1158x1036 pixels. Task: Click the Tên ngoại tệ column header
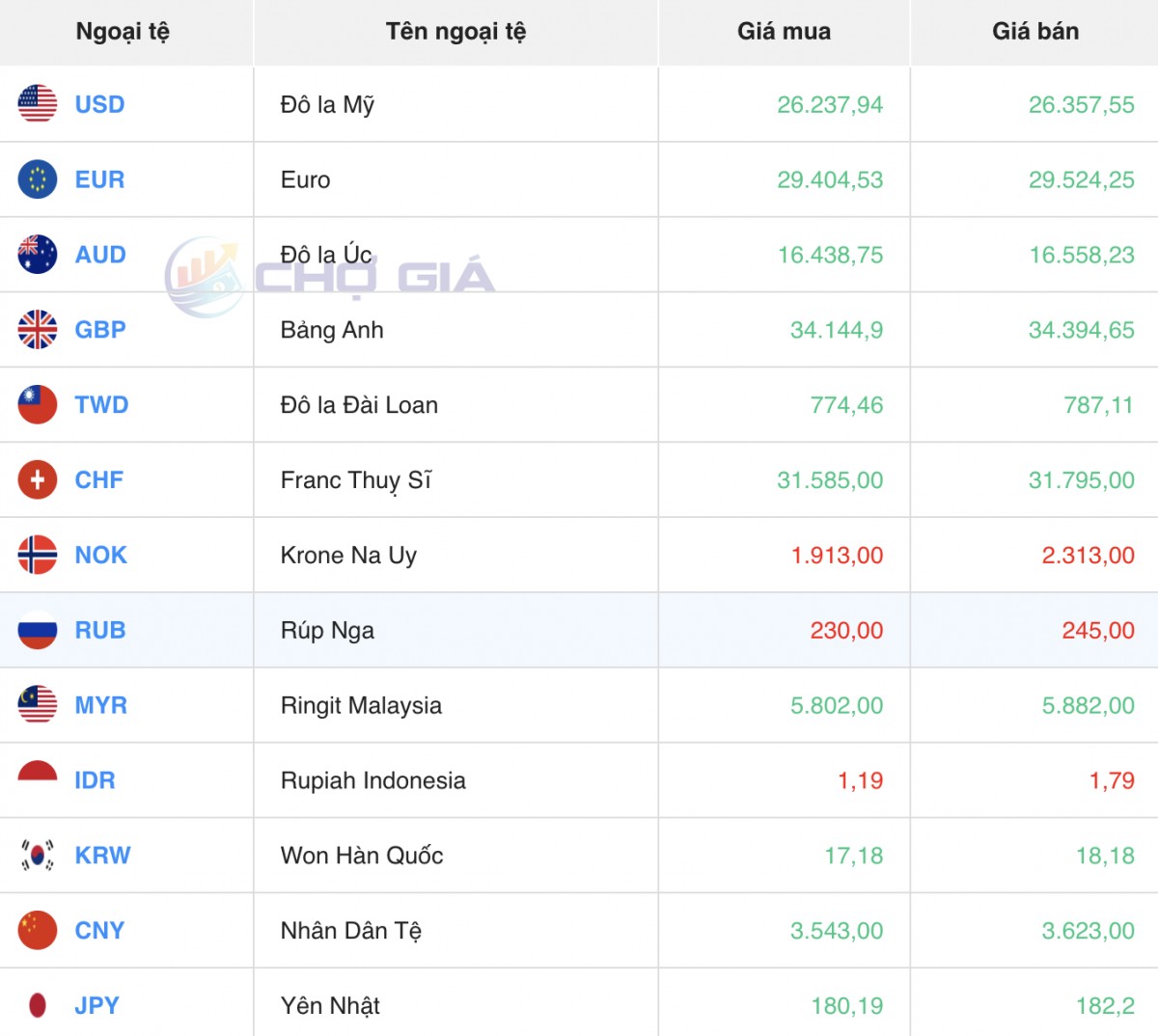point(455,32)
